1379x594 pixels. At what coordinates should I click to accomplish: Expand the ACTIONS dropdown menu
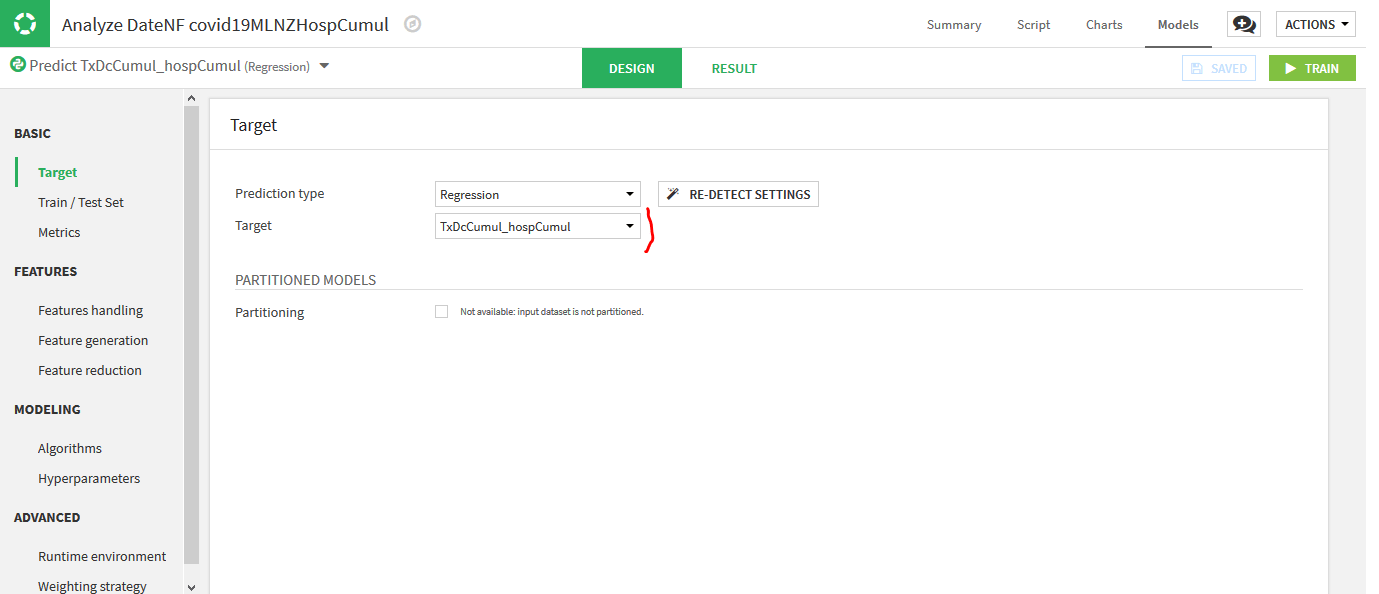click(1316, 24)
